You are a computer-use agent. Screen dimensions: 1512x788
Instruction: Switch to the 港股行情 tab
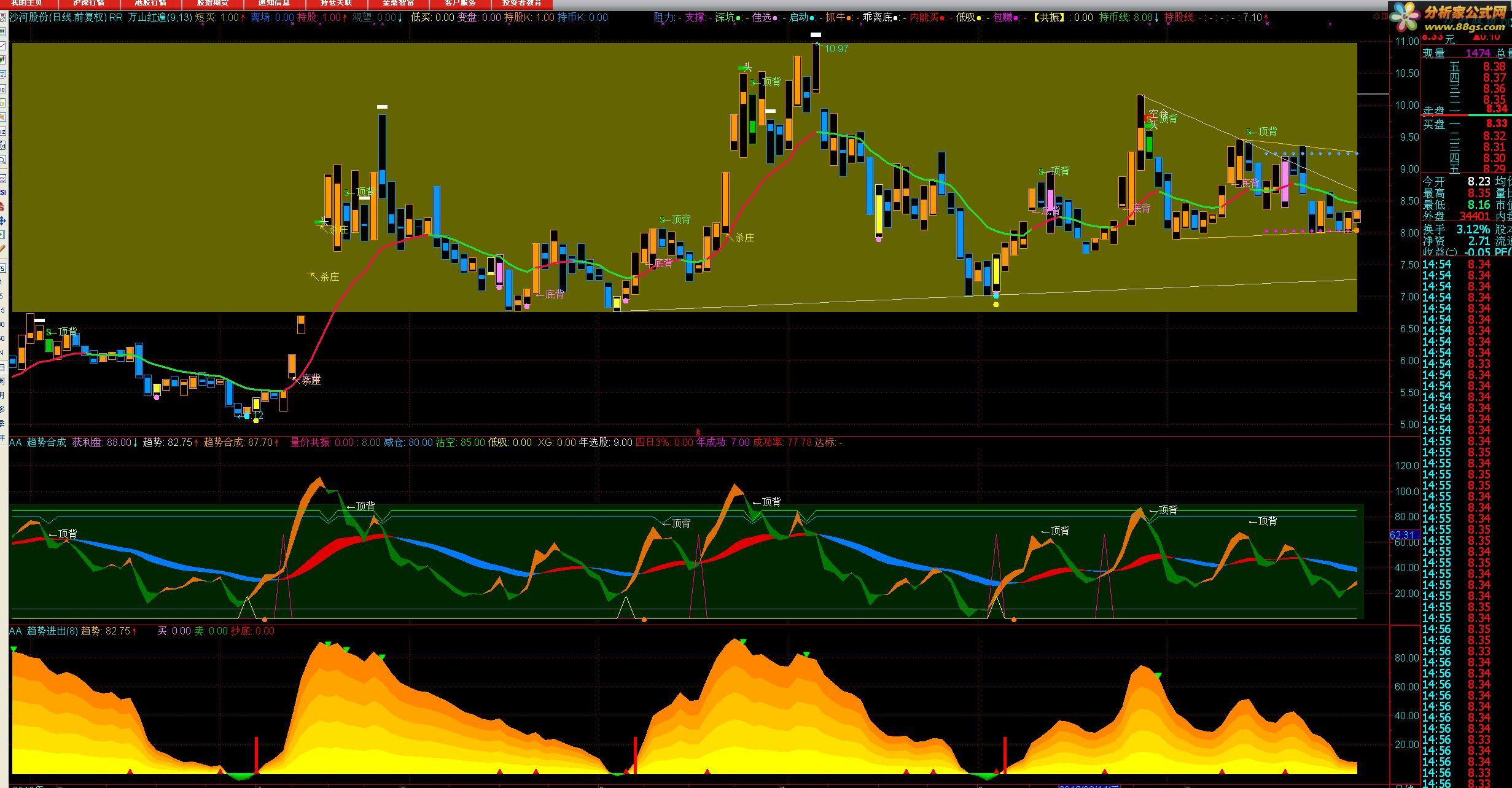[150, 3]
